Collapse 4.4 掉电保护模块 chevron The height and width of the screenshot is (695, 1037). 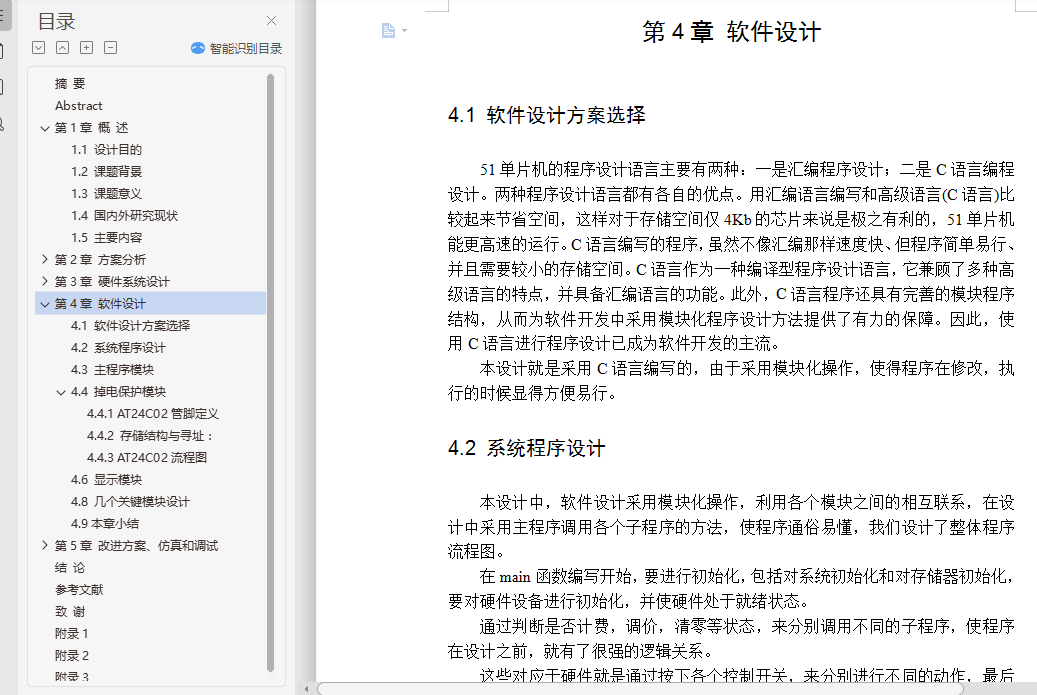pos(61,392)
